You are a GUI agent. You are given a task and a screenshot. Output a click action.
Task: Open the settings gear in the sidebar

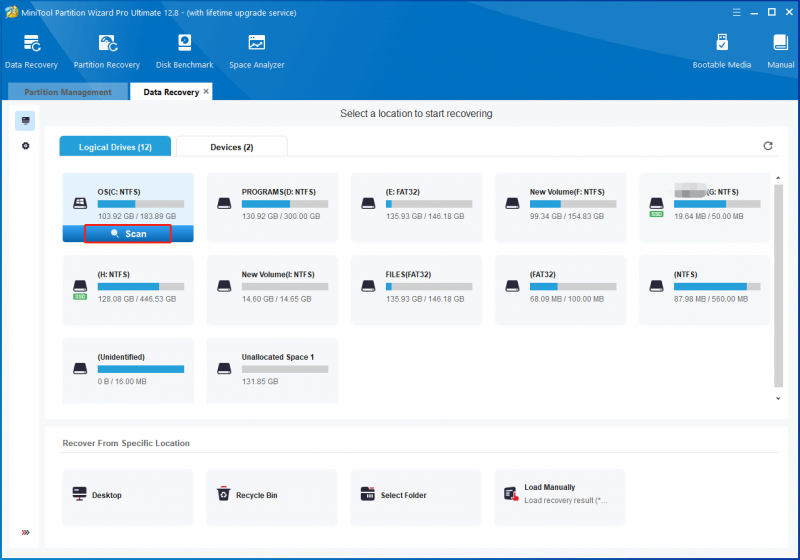(26, 146)
